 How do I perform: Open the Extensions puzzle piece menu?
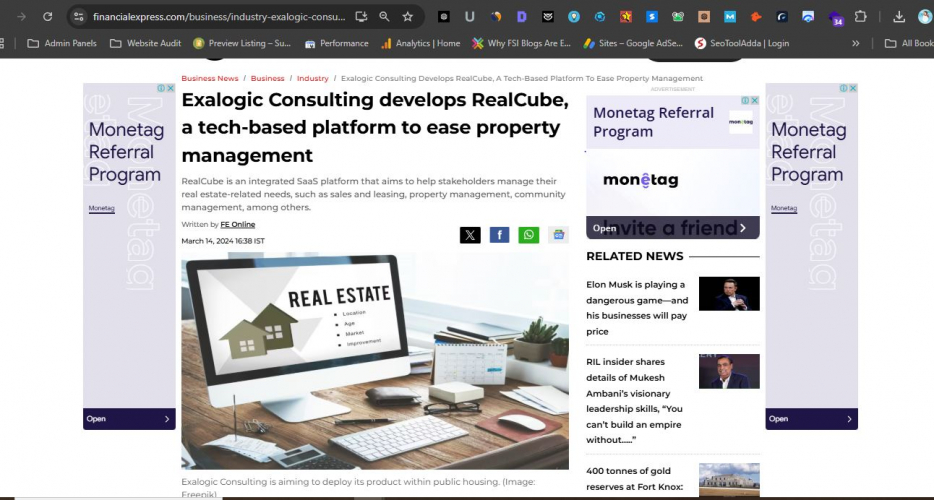coord(860,17)
